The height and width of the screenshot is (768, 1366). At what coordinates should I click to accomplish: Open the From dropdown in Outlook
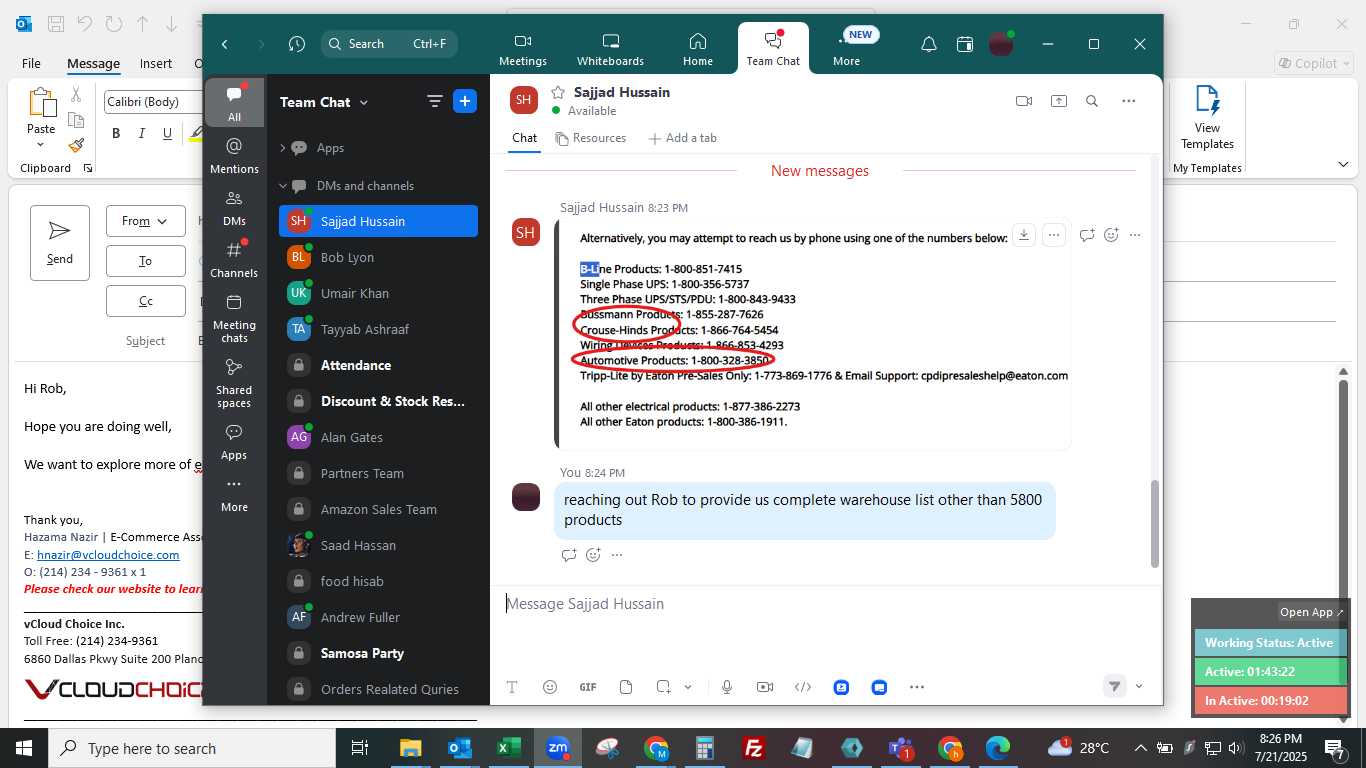coord(145,221)
